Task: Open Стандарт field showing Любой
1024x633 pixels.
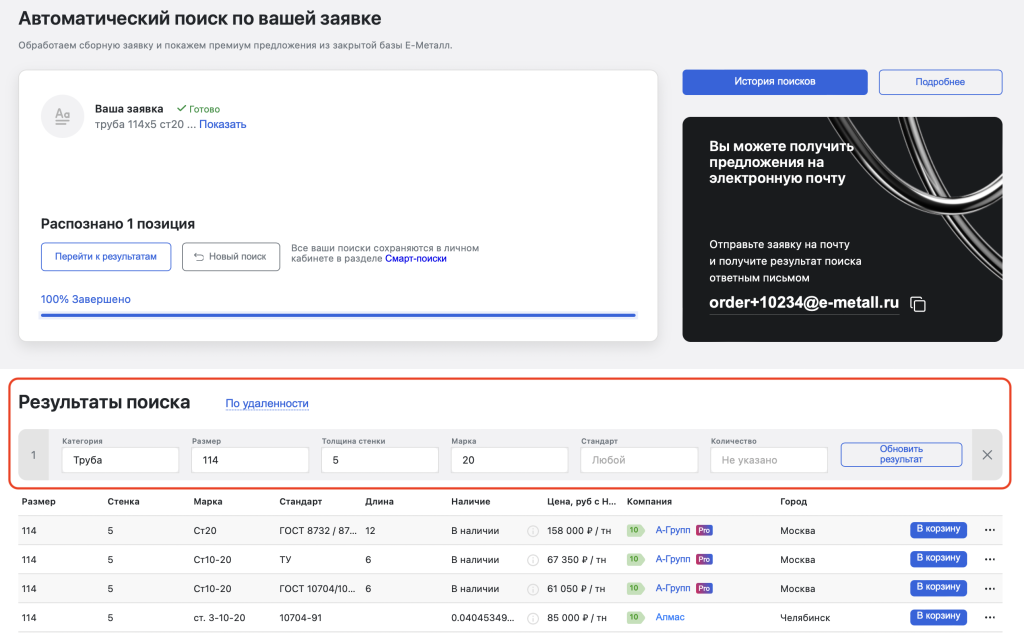Action: coord(638,460)
